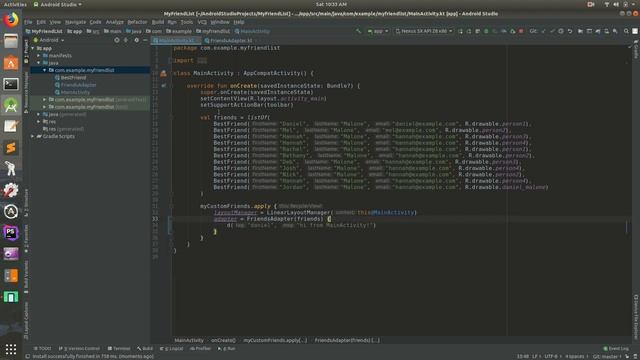
Task: Click the locate-in-tree target icon
Action: 117,40
